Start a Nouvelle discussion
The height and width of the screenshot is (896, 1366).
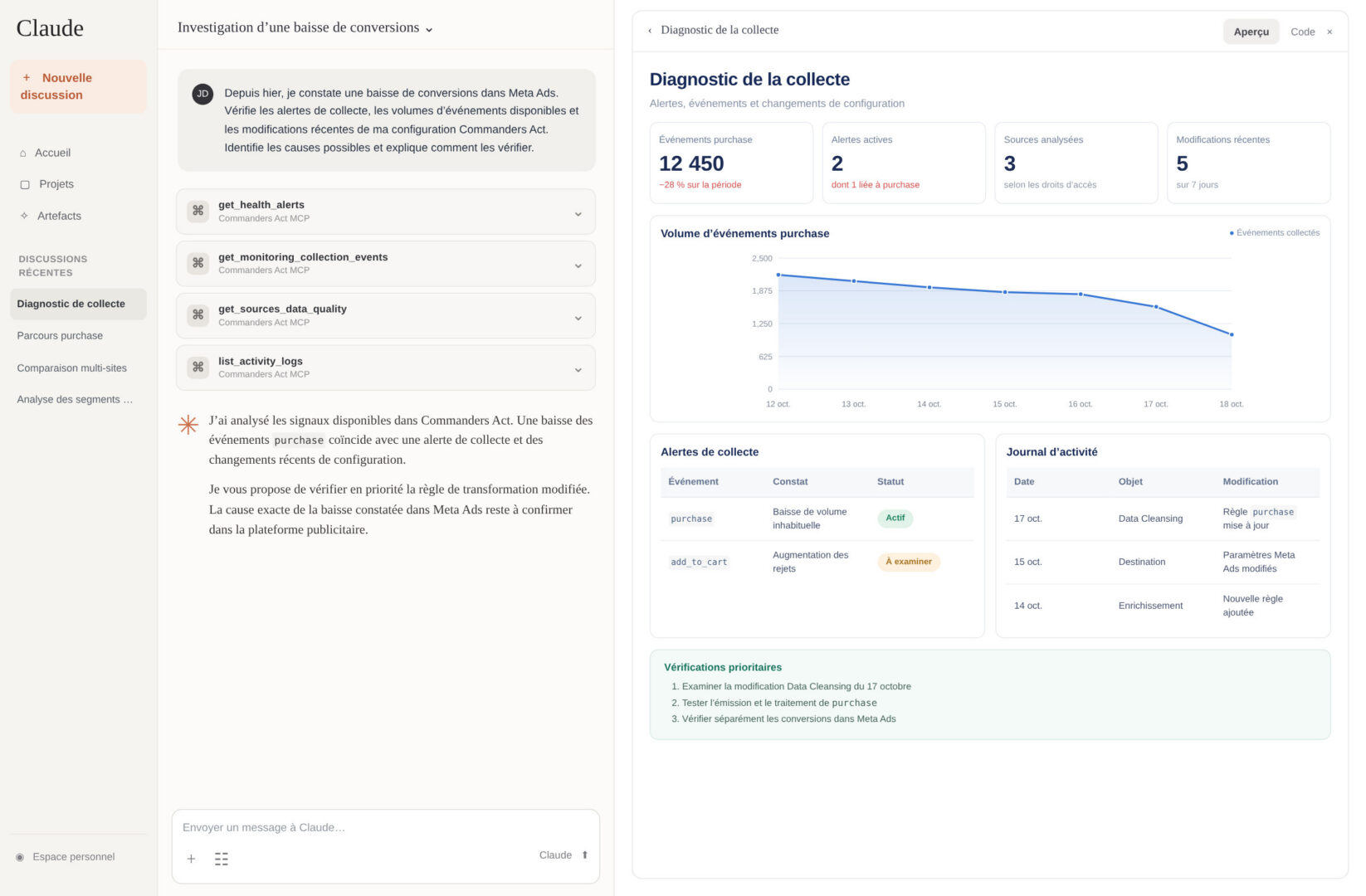[x=78, y=86]
